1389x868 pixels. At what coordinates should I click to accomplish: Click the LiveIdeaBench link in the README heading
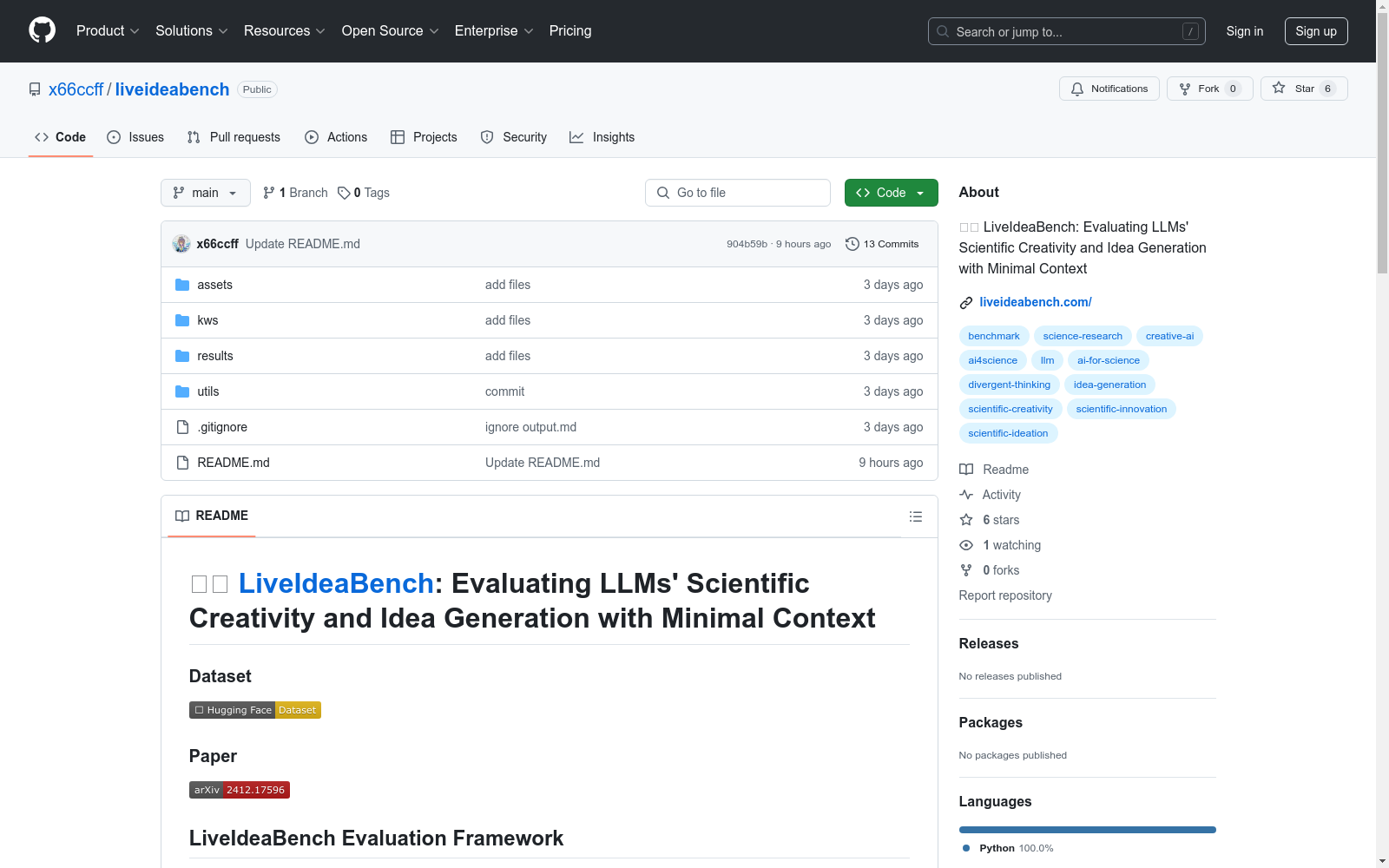click(x=336, y=583)
